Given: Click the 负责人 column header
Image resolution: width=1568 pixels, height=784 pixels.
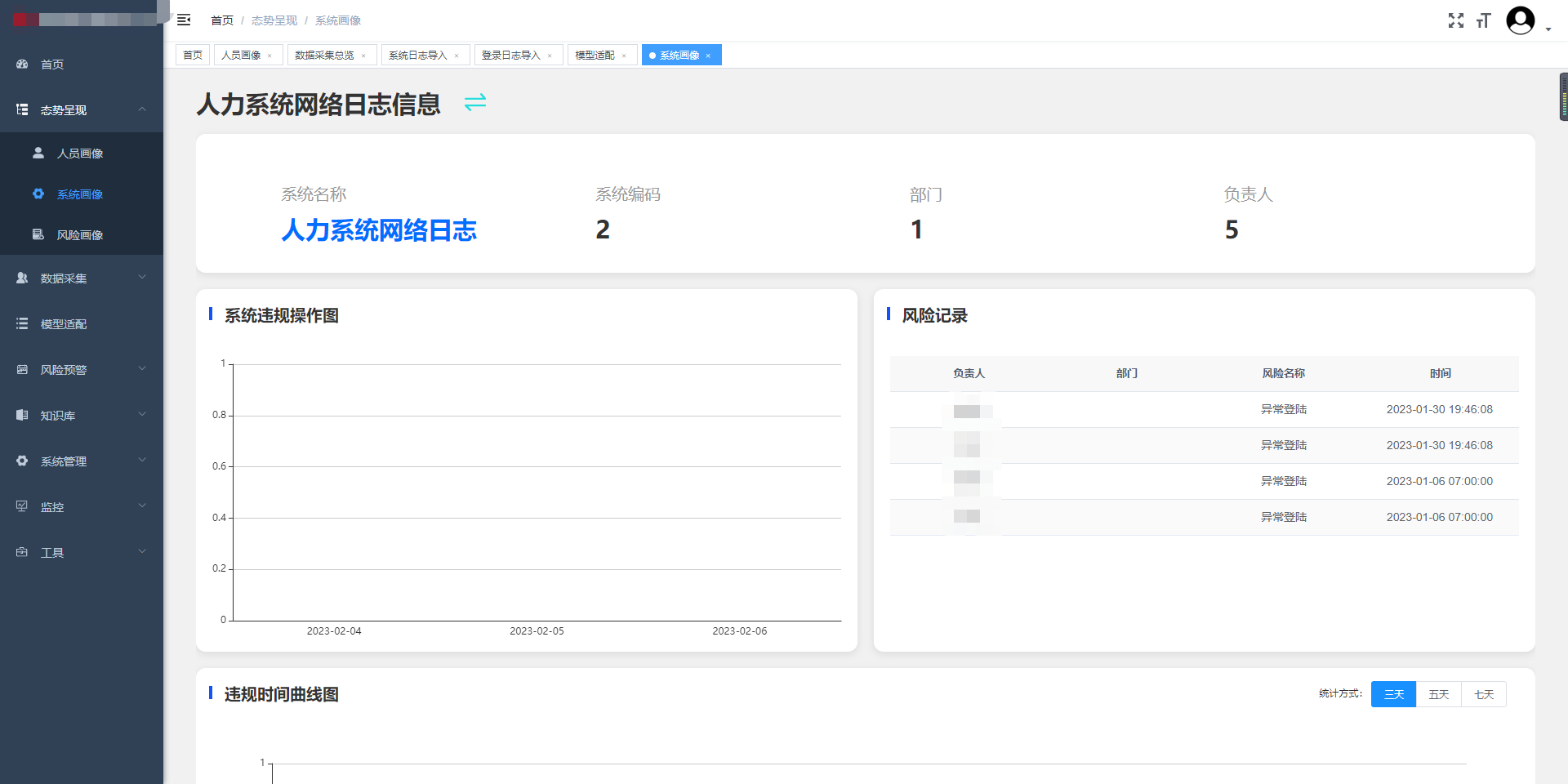Looking at the screenshot, I should point(969,373).
